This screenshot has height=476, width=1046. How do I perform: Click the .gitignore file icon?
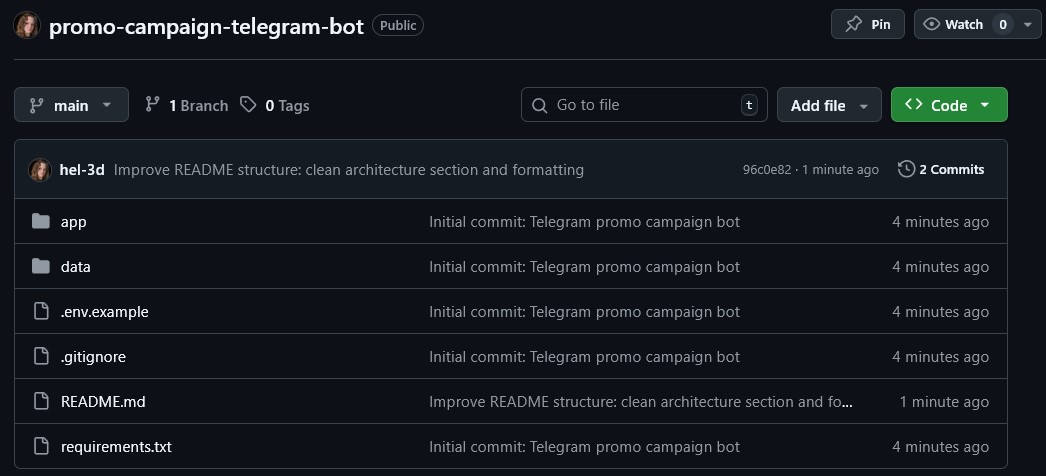tap(41, 357)
